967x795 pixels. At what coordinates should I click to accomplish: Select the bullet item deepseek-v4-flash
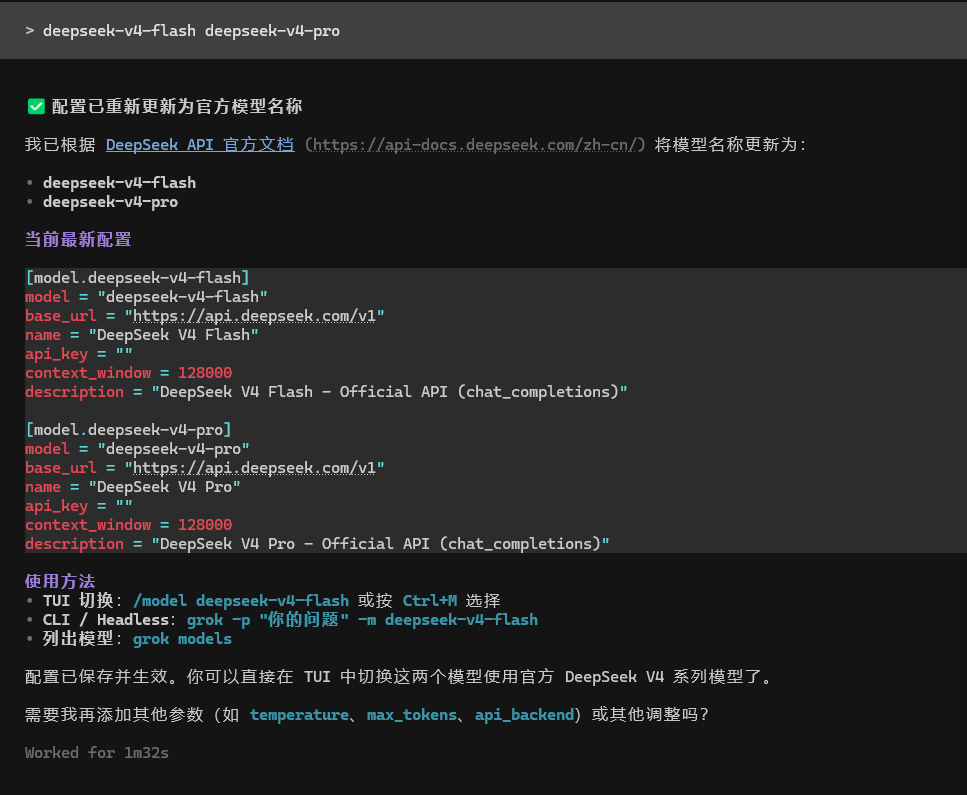119,183
